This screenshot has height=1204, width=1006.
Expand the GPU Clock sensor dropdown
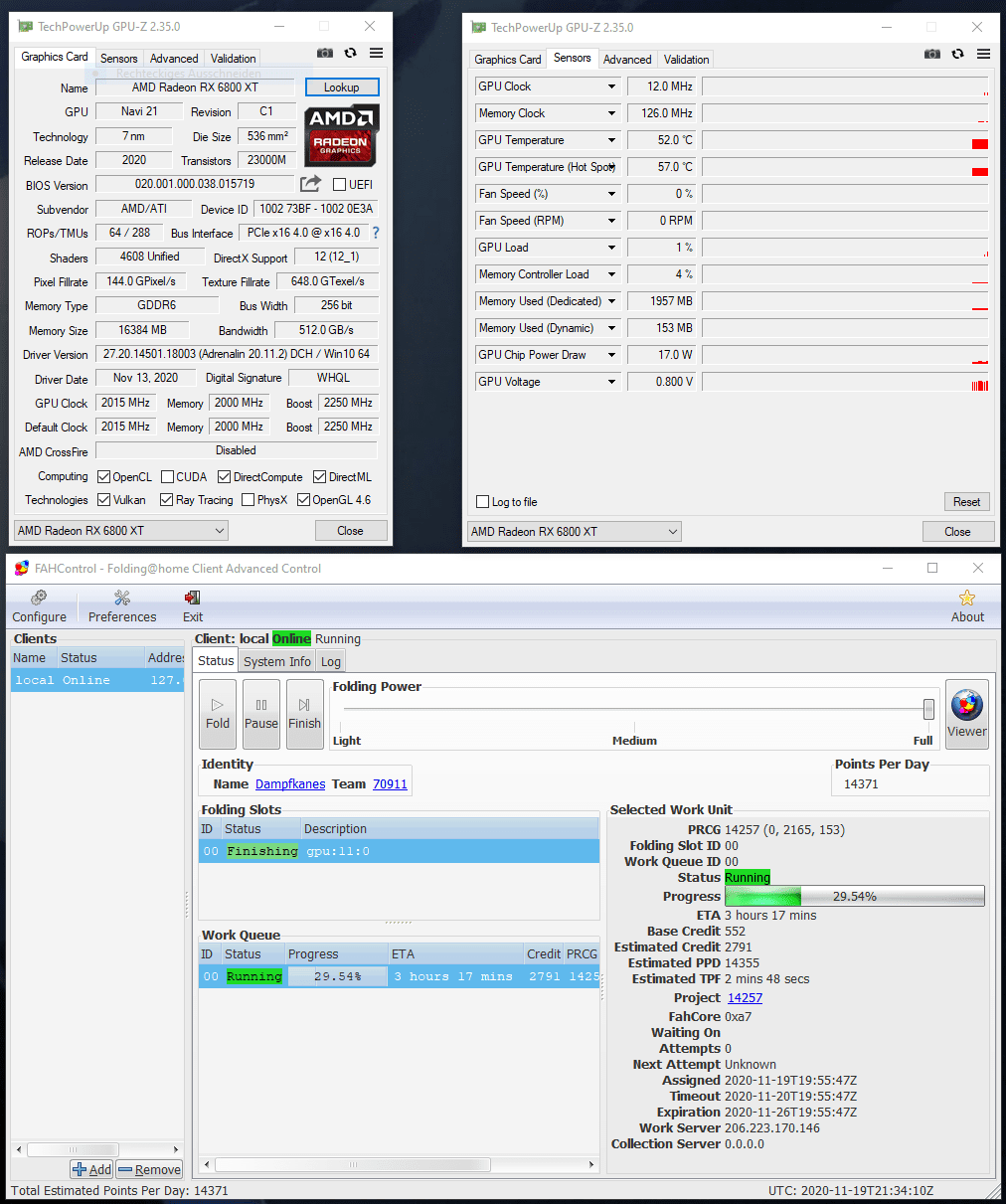coord(611,86)
